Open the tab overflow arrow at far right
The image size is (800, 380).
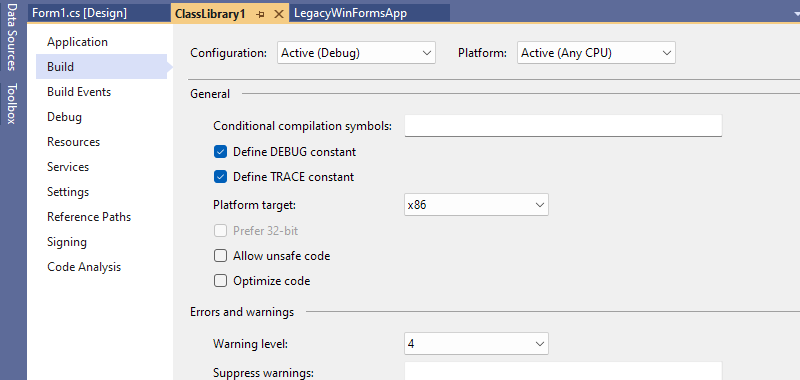[794, 14]
